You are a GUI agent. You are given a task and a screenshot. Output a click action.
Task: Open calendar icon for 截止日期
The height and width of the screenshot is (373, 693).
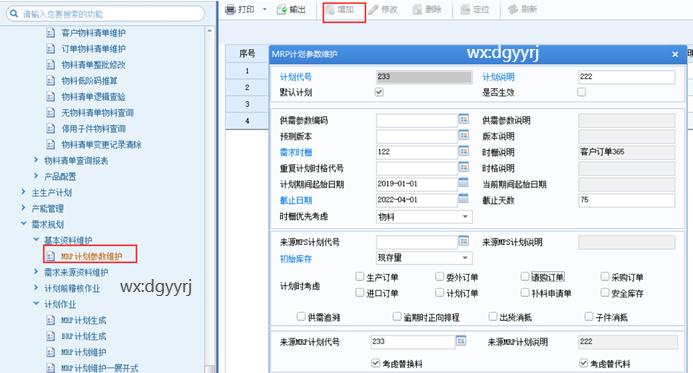463,199
